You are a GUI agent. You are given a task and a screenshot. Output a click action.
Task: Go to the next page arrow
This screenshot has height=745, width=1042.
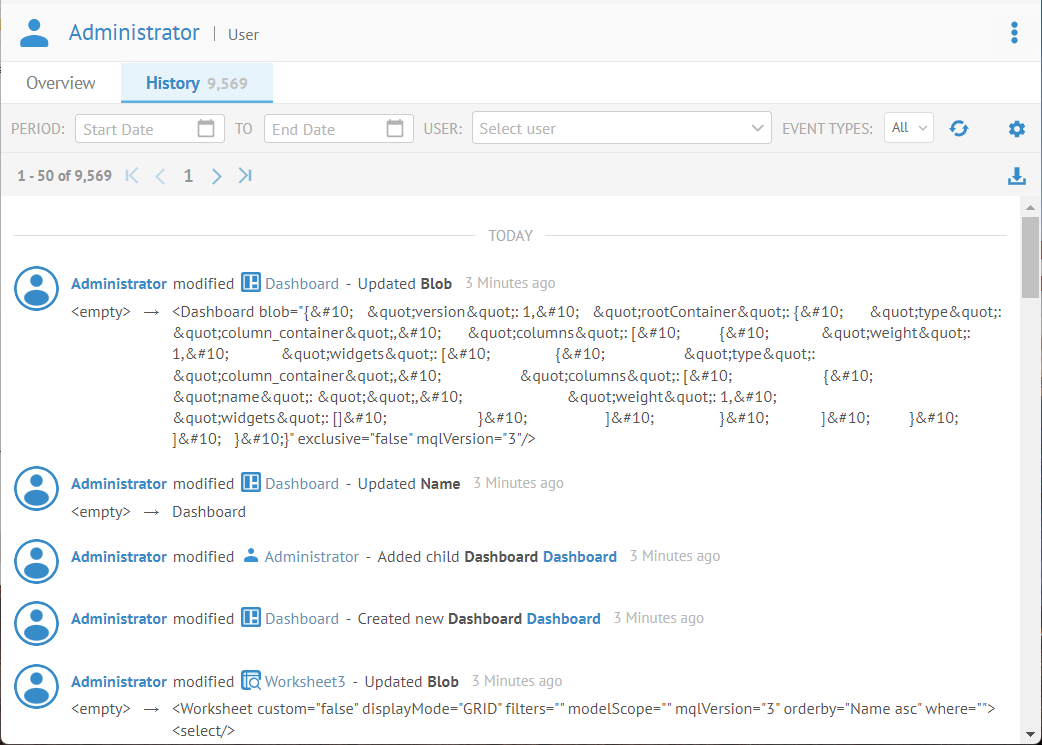[x=217, y=176]
